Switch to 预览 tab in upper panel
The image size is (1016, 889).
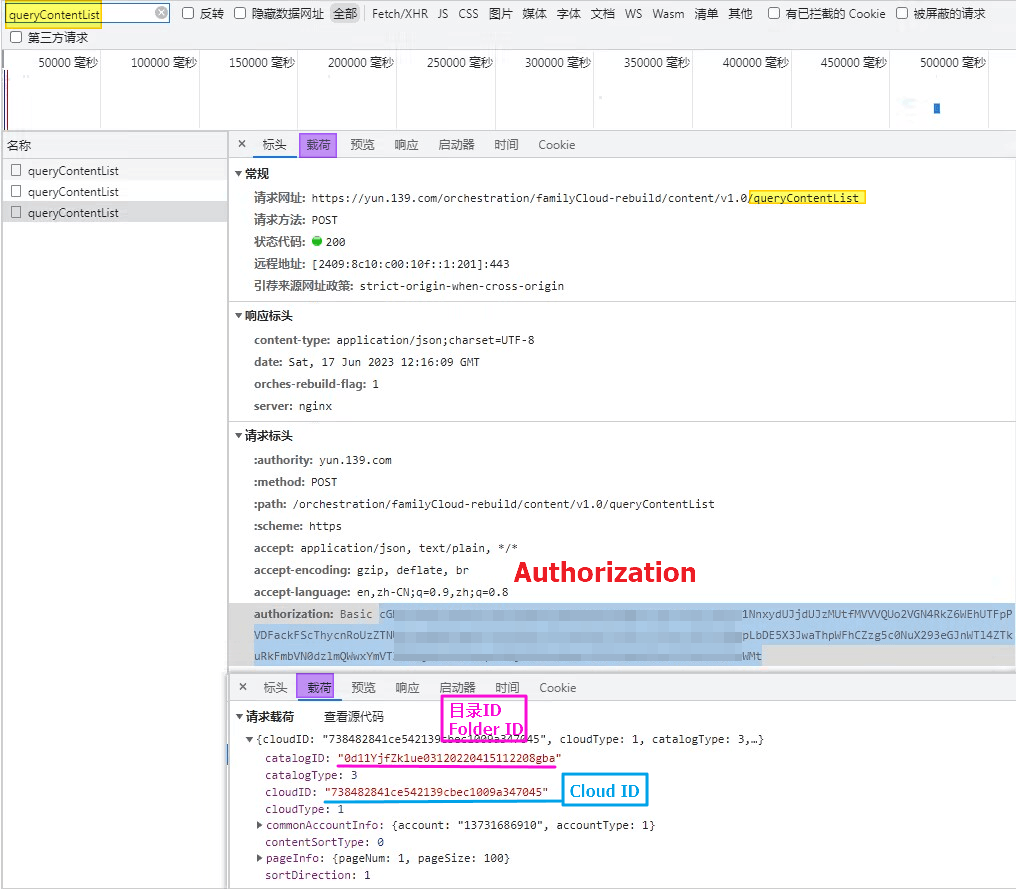point(362,144)
